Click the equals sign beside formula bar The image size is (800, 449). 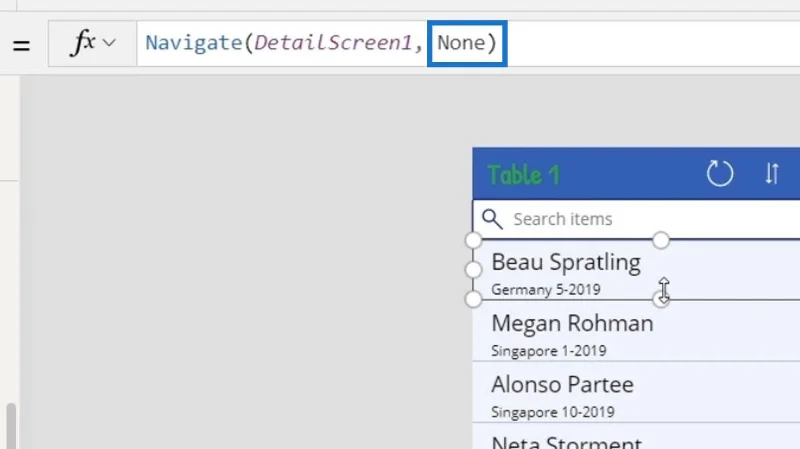click(21, 46)
